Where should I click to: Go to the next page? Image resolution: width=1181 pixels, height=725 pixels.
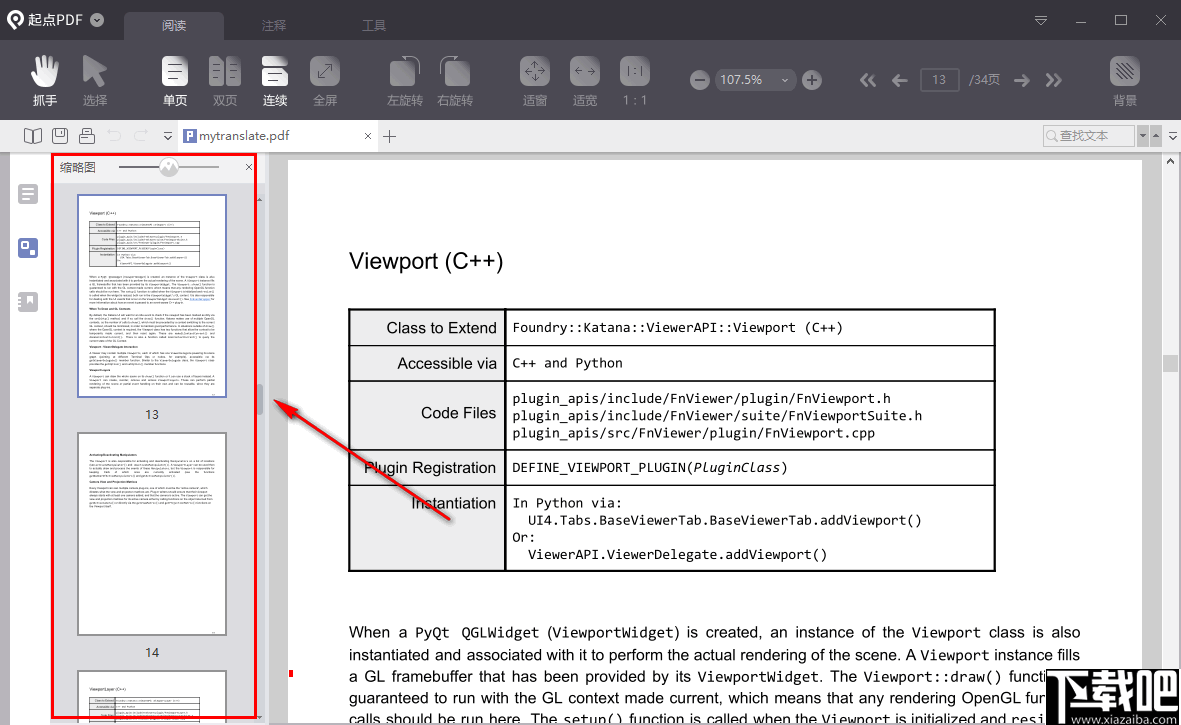click(x=1021, y=80)
